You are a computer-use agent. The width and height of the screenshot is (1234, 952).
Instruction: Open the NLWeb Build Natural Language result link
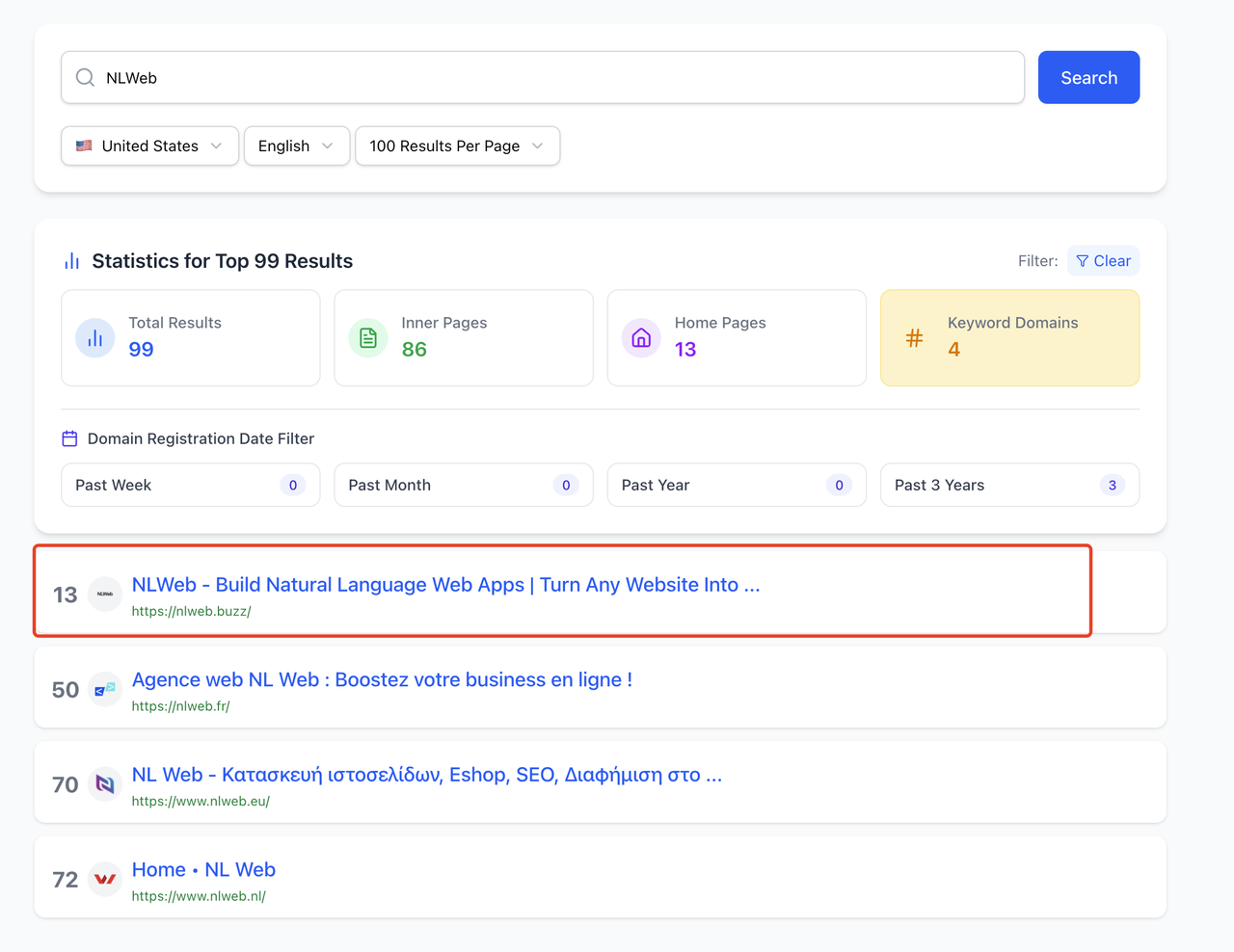[445, 585]
